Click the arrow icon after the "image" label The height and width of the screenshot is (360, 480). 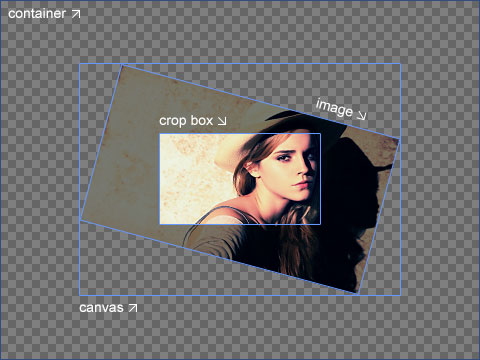pyautogui.click(x=361, y=115)
